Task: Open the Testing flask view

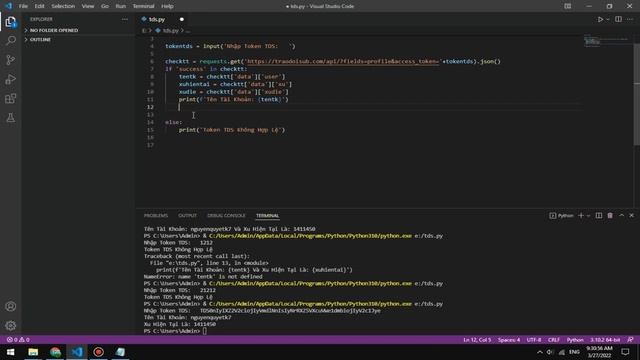Action: pyautogui.click(x=11, y=118)
